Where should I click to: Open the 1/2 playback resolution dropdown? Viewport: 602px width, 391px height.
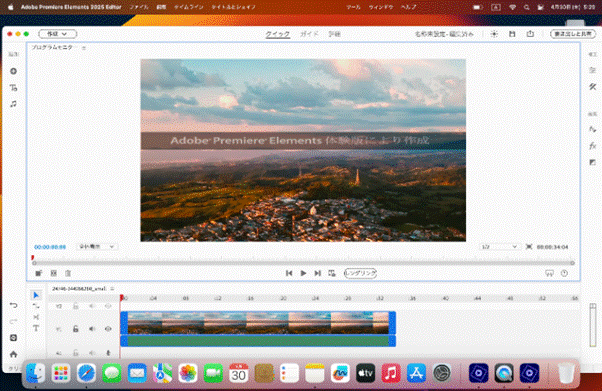tap(499, 247)
